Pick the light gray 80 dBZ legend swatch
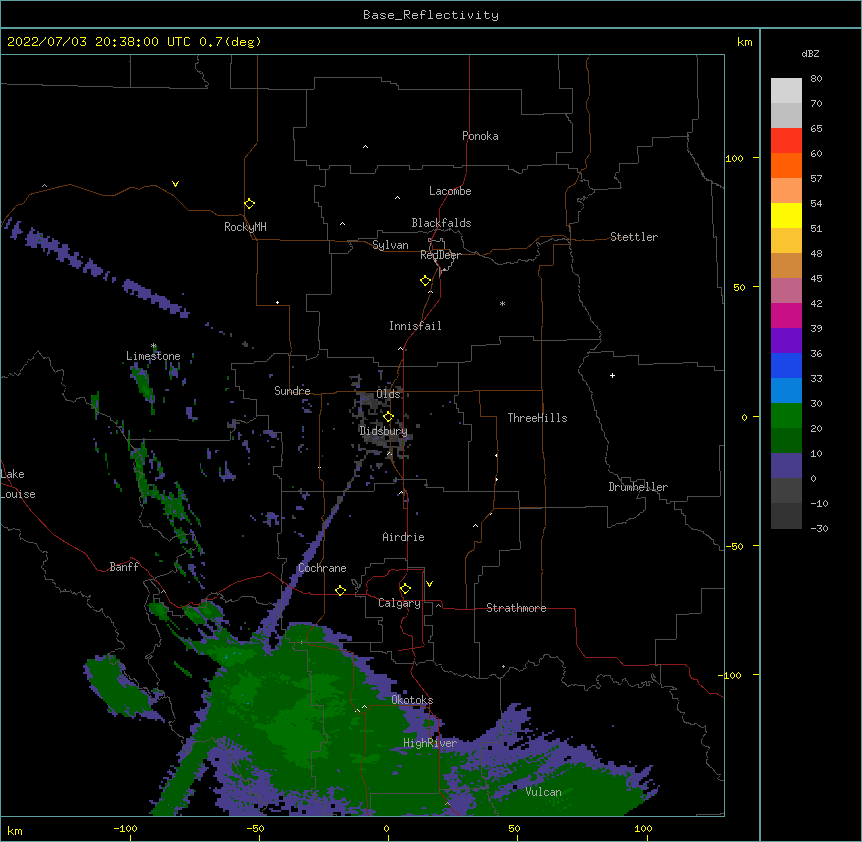The height and width of the screenshot is (842, 862). click(x=786, y=91)
